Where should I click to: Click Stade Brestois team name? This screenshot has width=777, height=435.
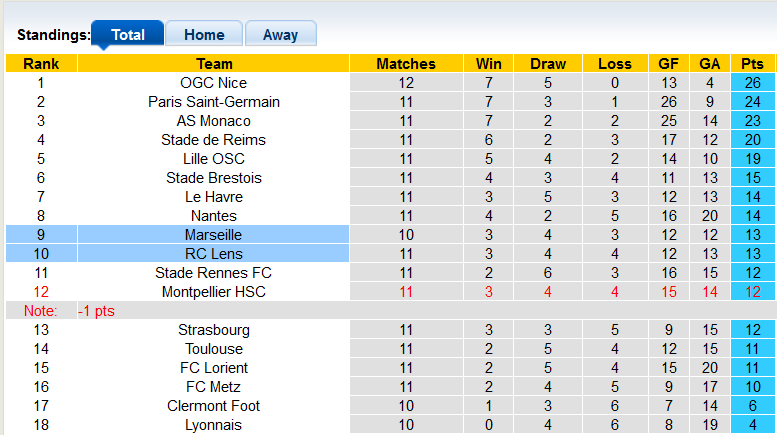coord(214,178)
